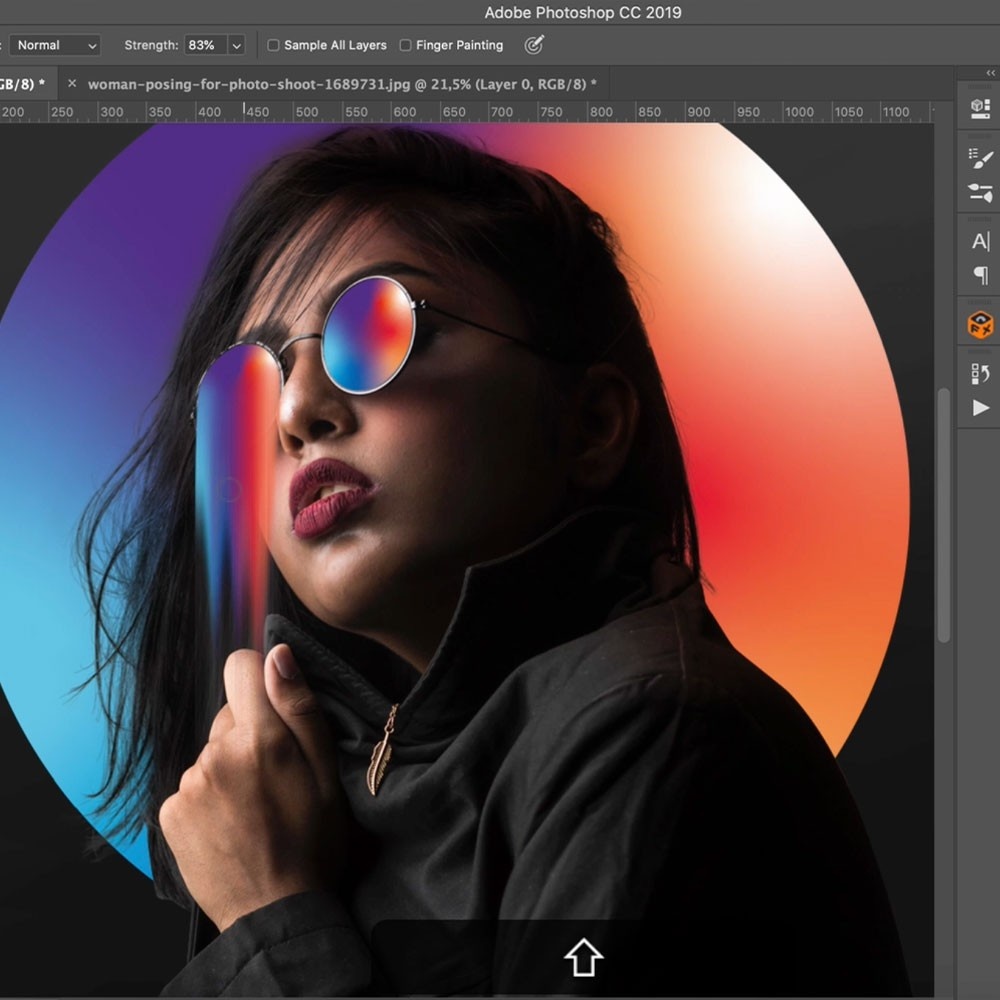
Task: Open the Character panel
Action: [979, 241]
